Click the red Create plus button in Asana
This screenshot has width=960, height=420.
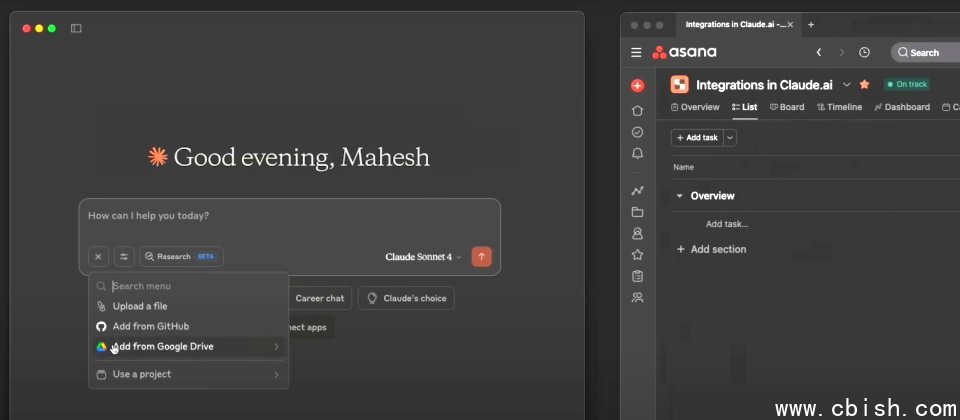click(637, 86)
